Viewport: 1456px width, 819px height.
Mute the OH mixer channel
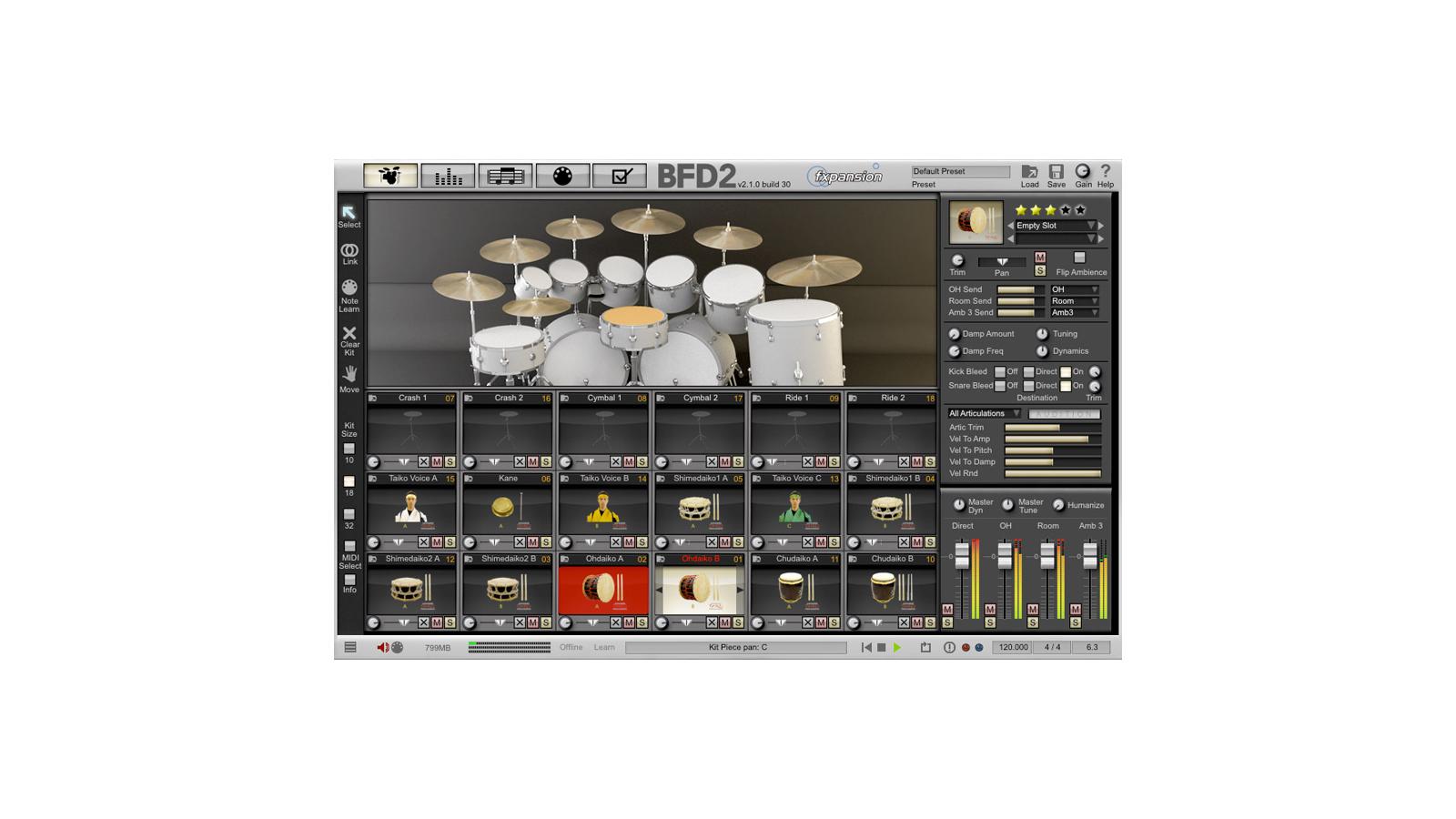tap(990, 610)
